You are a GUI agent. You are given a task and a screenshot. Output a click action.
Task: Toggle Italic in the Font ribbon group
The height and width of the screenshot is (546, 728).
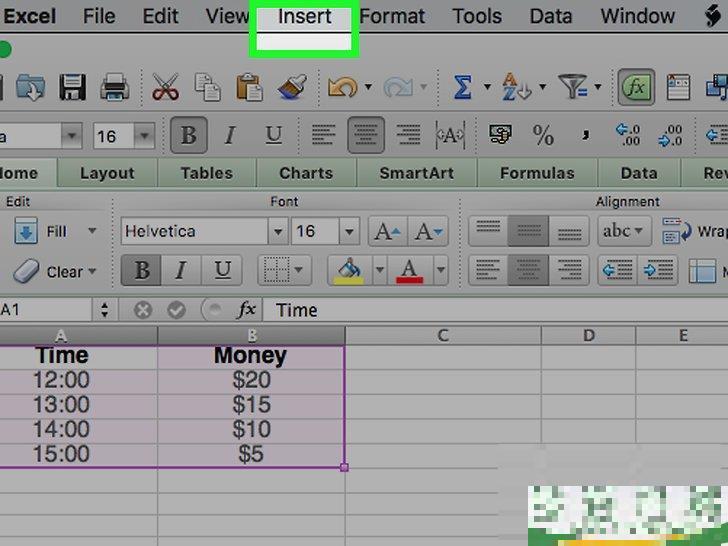pyautogui.click(x=181, y=271)
